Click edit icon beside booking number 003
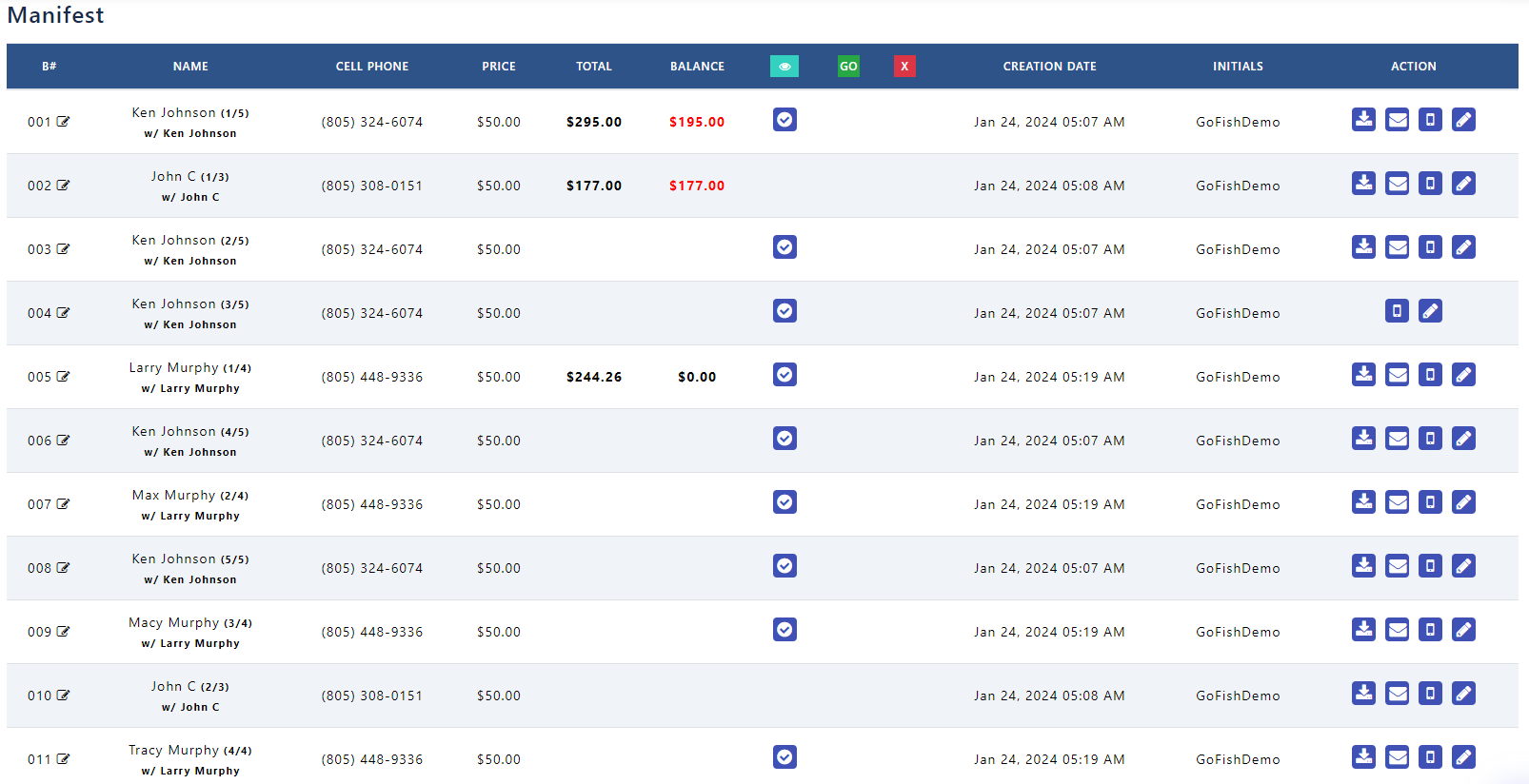 pyautogui.click(x=63, y=249)
